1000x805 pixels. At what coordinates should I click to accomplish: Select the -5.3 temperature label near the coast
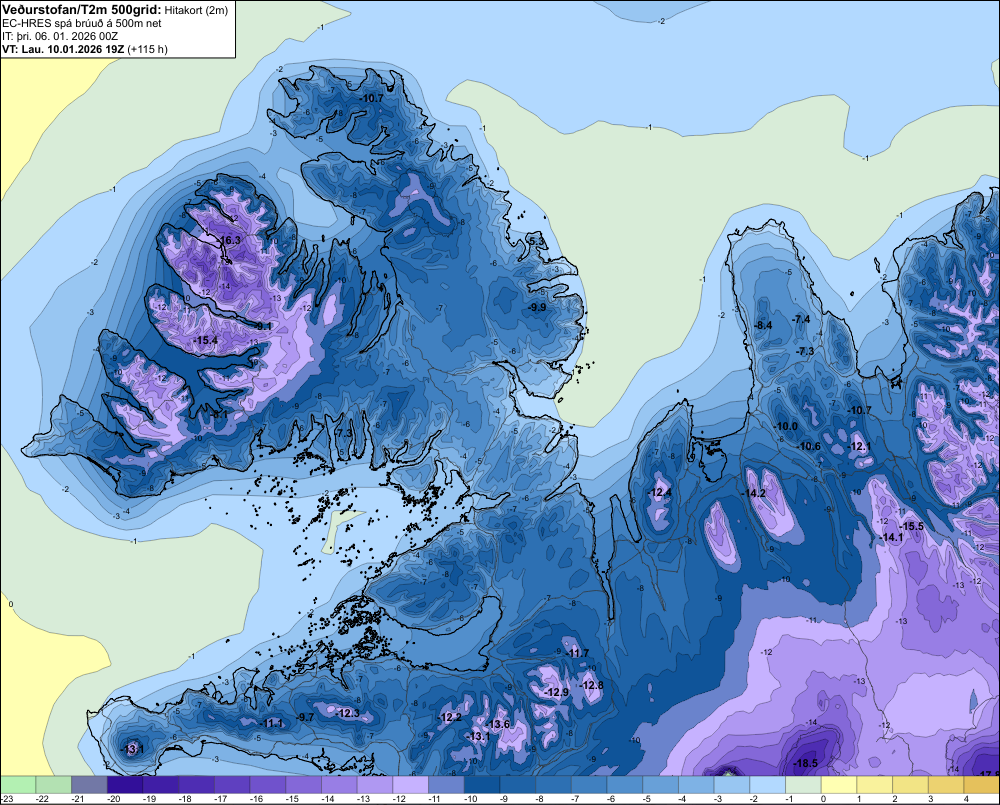pyautogui.click(x=537, y=240)
